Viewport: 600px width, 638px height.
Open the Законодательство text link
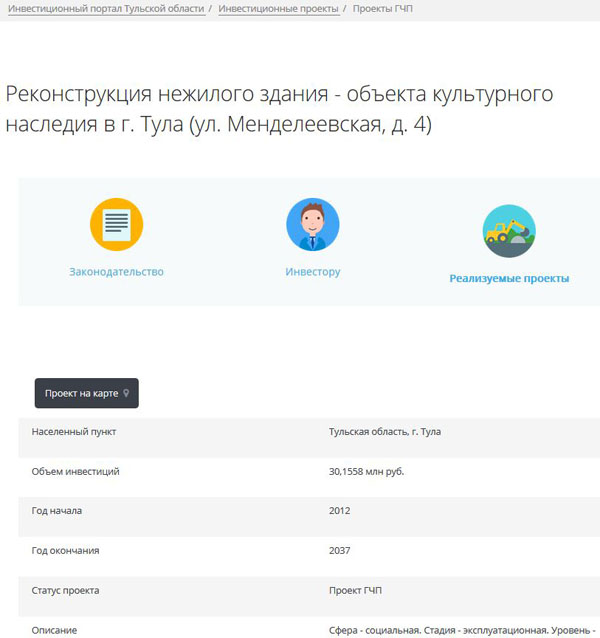pos(116,272)
